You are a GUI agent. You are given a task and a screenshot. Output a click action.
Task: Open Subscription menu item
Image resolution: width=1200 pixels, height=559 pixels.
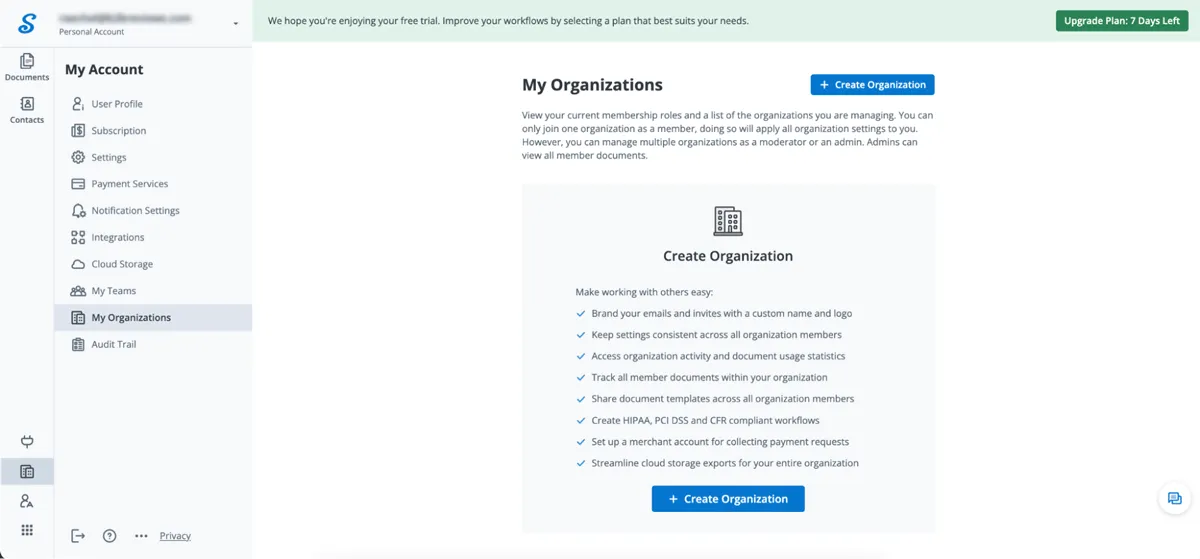[153, 131]
